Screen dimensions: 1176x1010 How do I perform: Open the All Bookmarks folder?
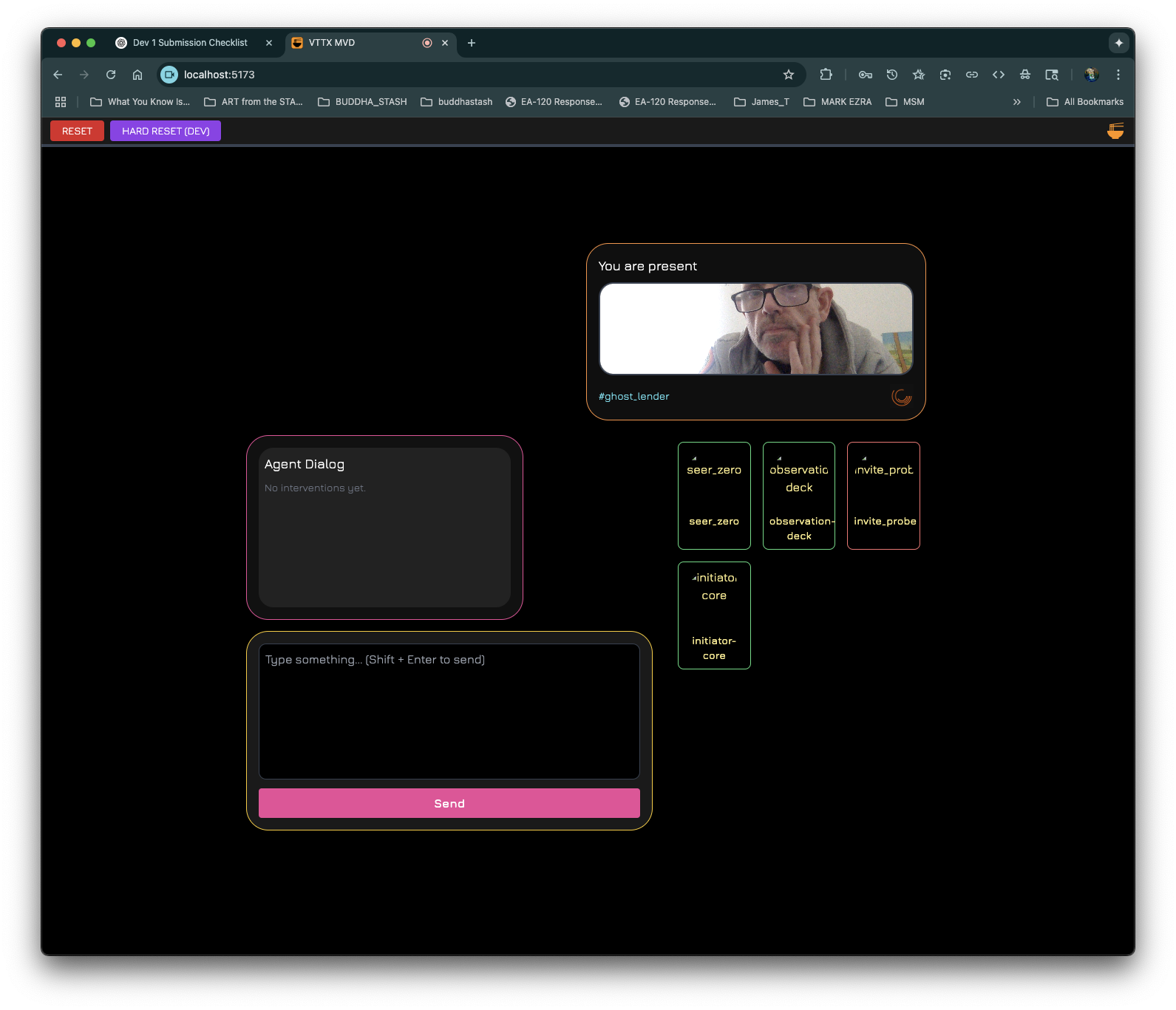[1085, 102]
